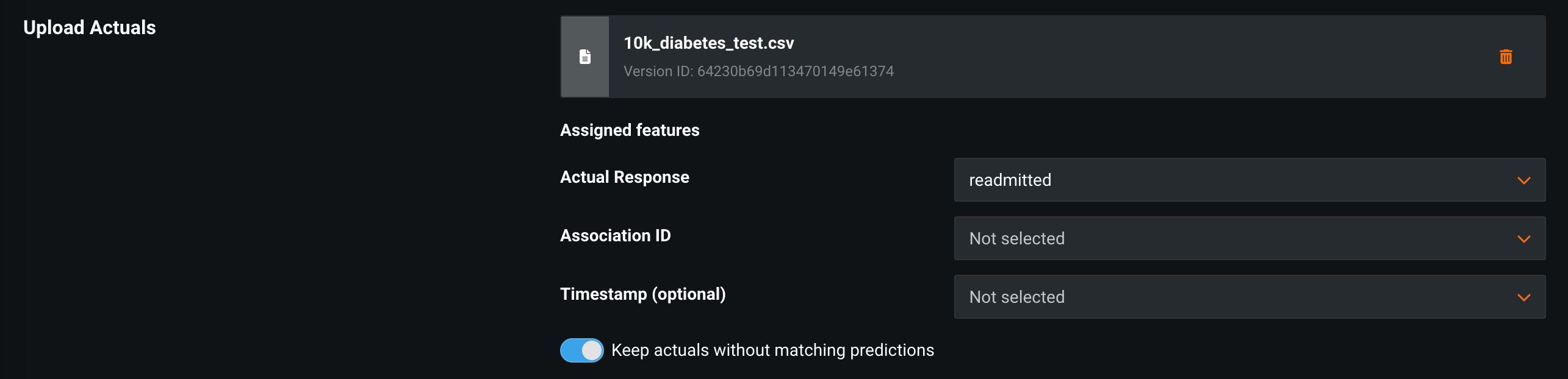The height and width of the screenshot is (379, 1568).
Task: Delete the uploaded file with trash icon
Action: pos(1506,57)
